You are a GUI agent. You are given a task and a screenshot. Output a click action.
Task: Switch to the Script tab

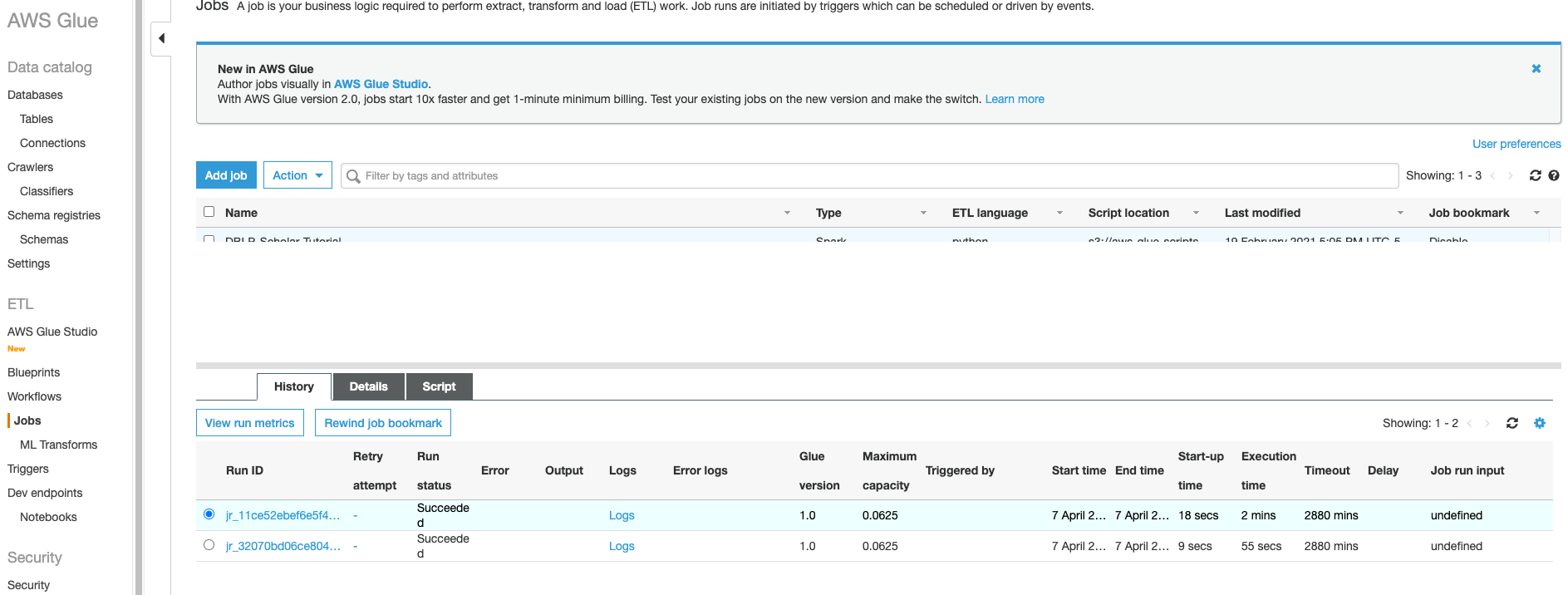tap(439, 386)
